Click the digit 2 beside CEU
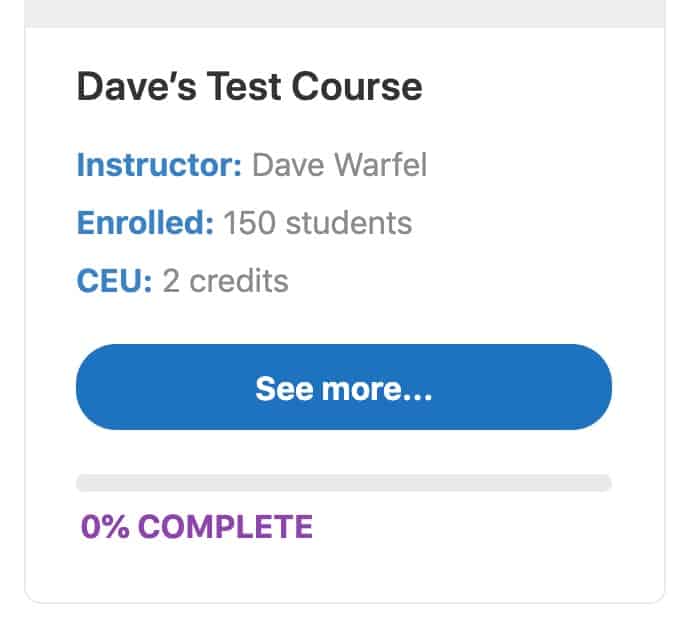Image resolution: width=678 pixels, height=622 pixels. coord(171,281)
